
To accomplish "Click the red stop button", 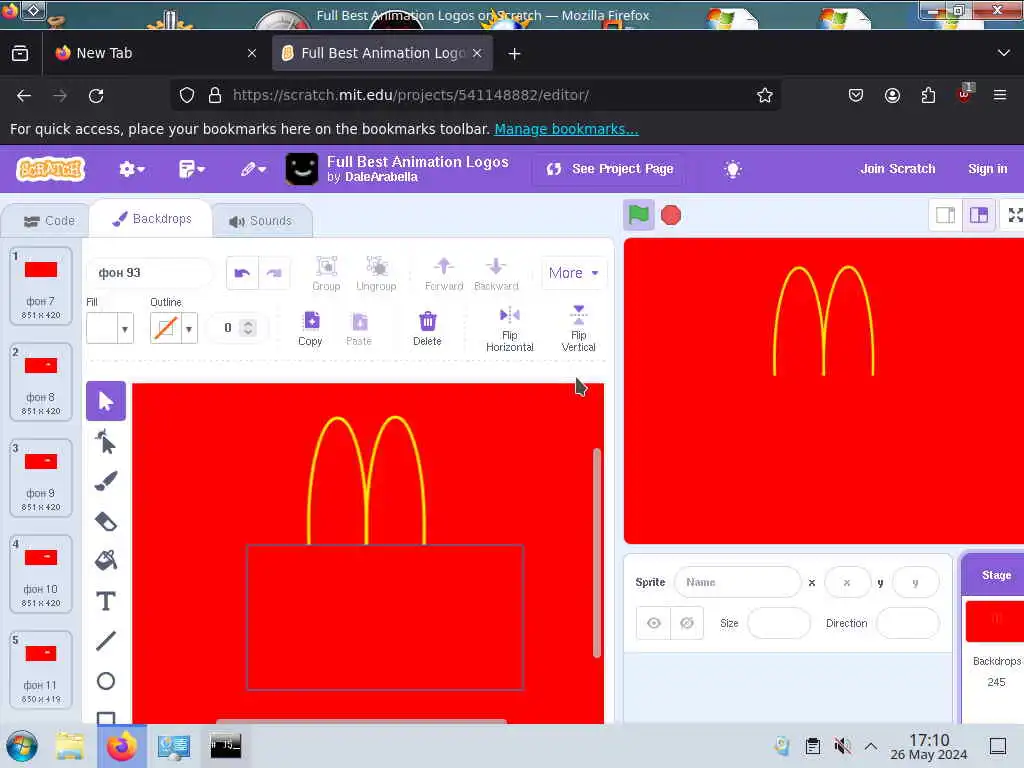I will click(x=671, y=215).
